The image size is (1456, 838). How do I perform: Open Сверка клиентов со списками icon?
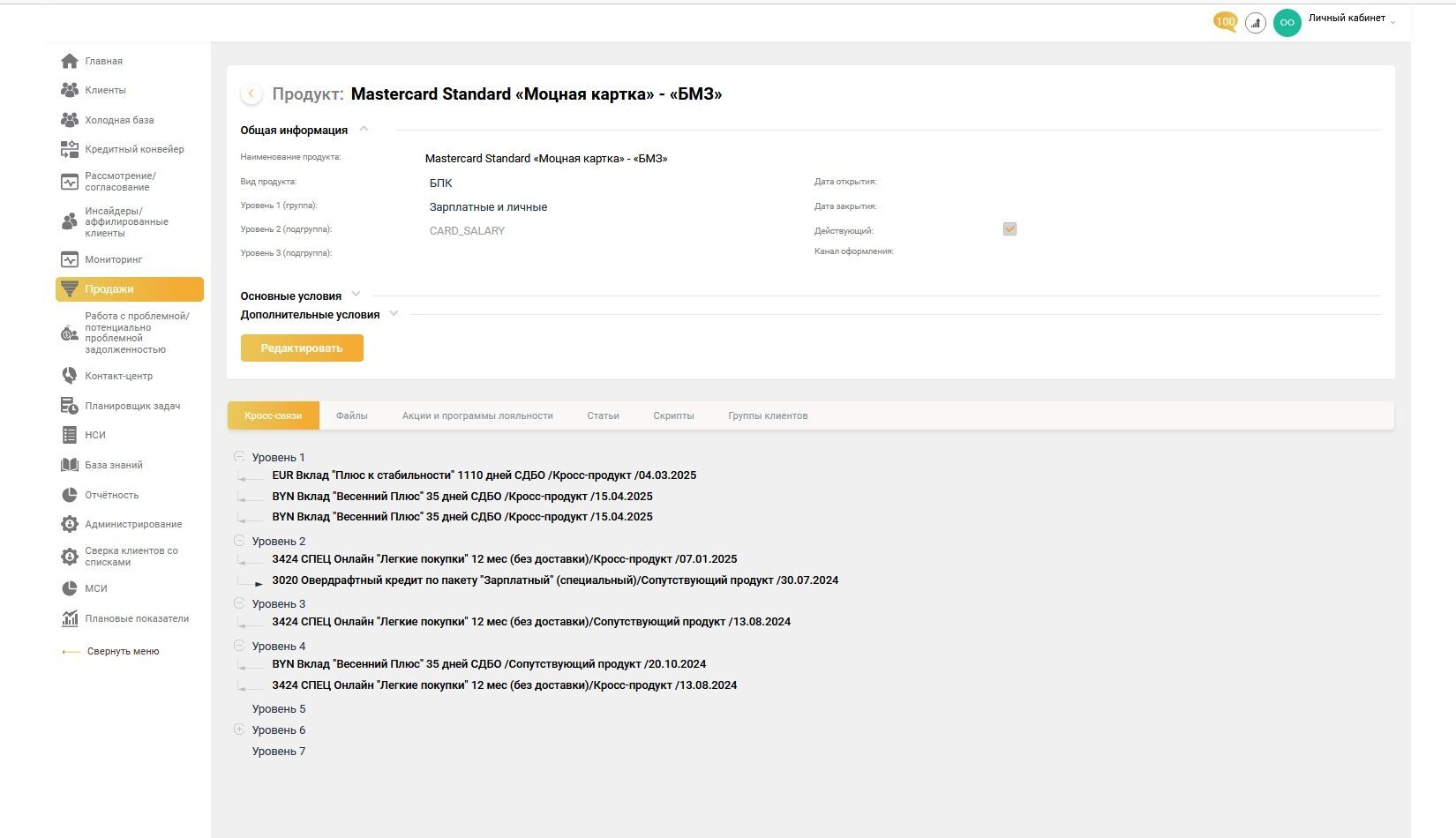pos(70,557)
